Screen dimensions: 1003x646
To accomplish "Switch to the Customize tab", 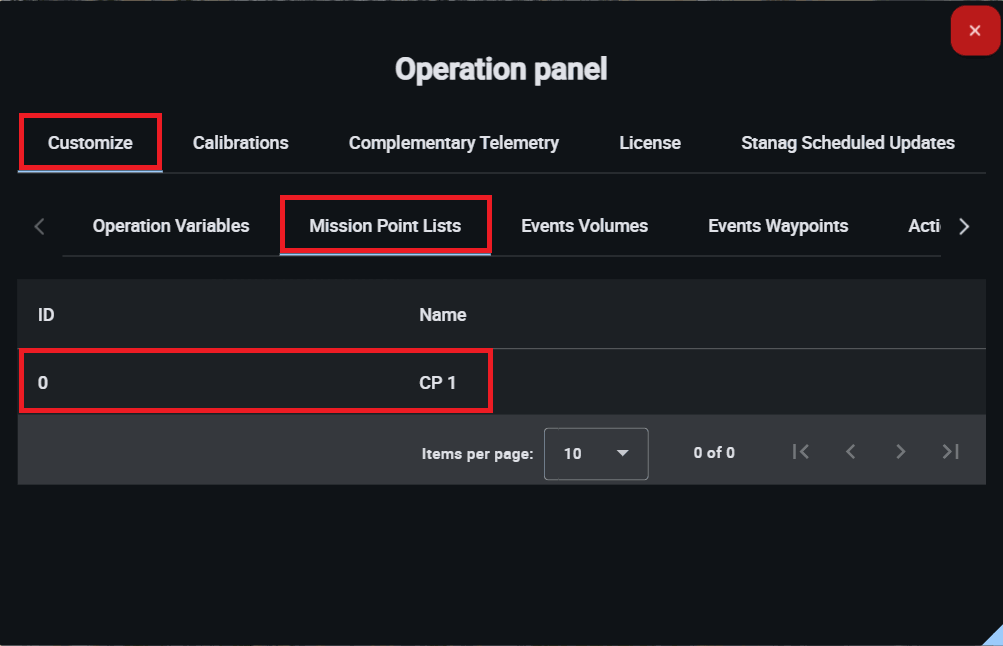I will 90,143.
